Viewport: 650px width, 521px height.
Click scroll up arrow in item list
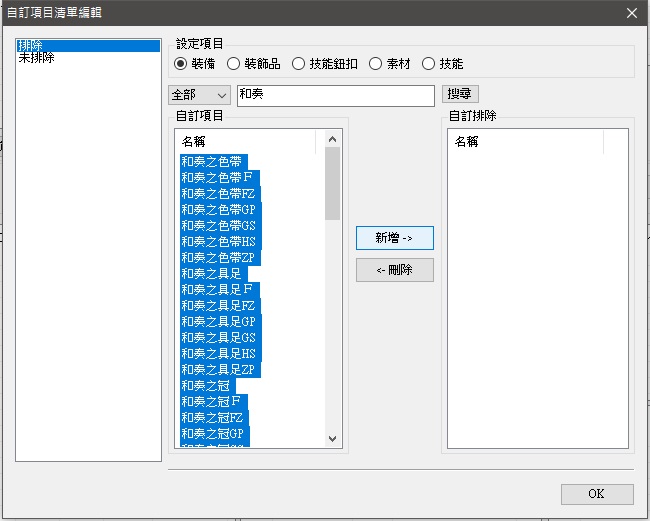332,140
